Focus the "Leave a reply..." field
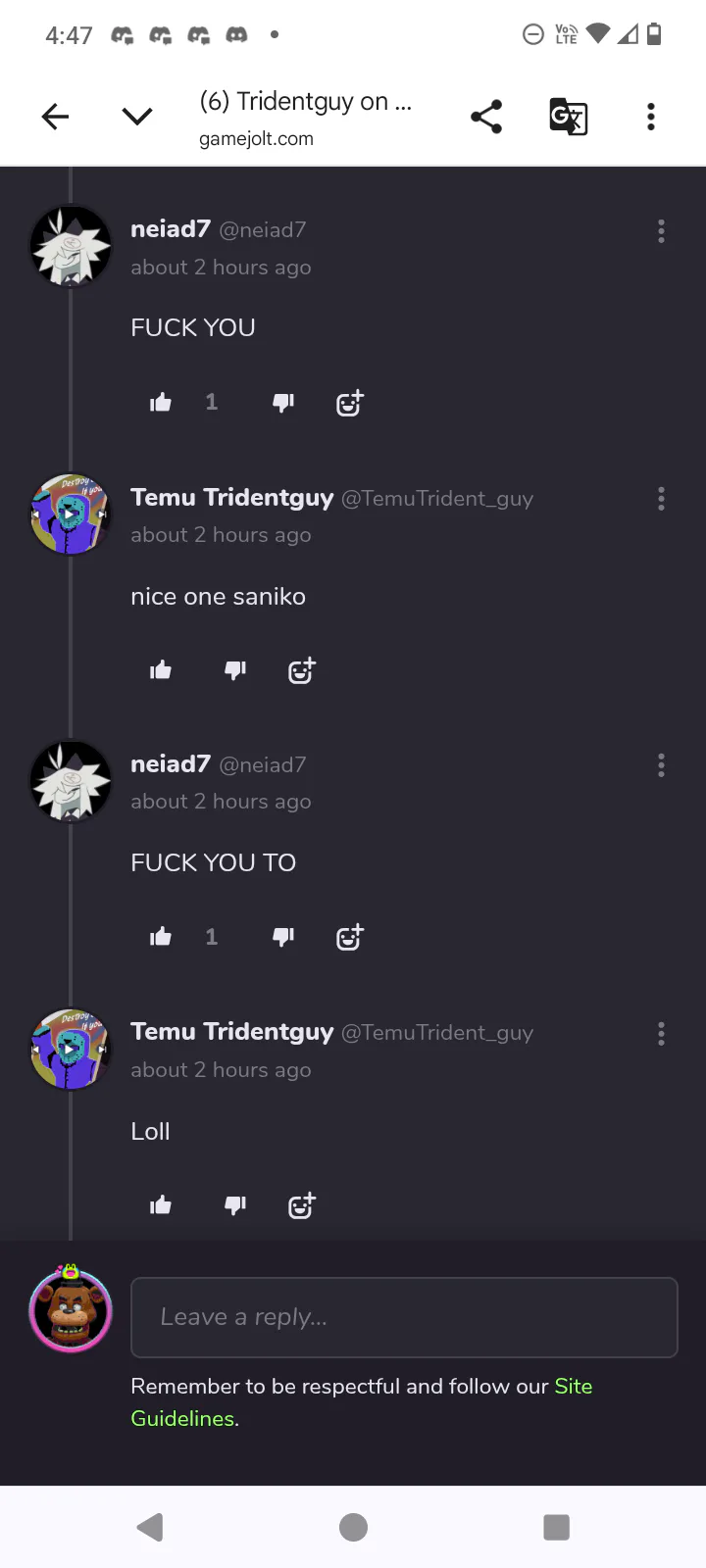706x1568 pixels. [404, 1317]
